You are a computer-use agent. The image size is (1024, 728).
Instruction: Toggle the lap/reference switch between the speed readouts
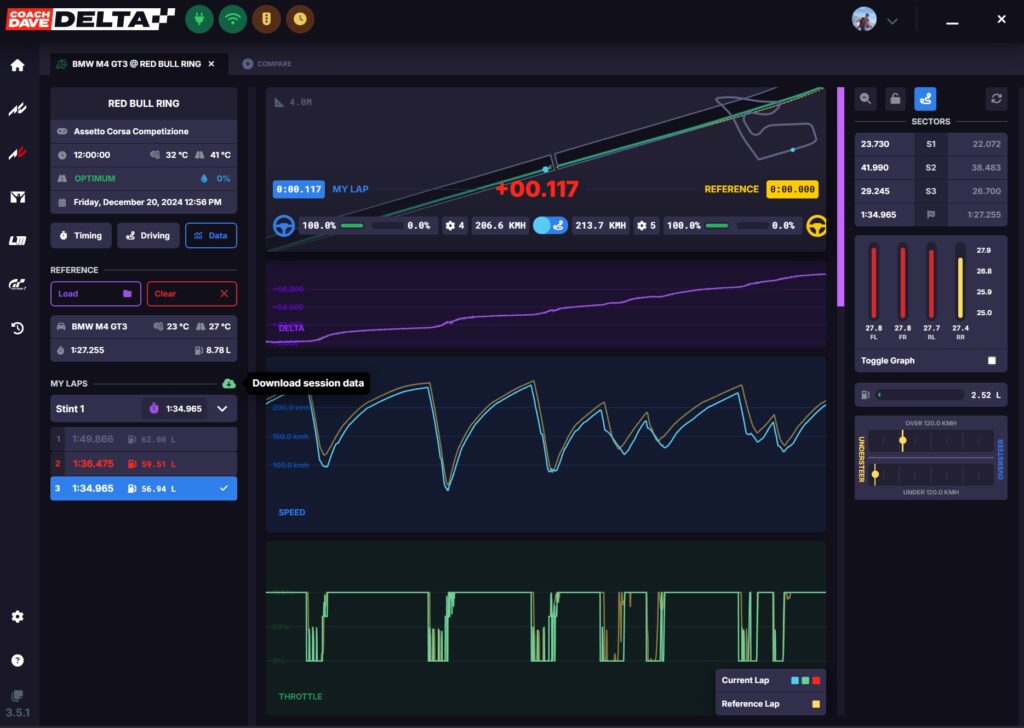pos(548,226)
